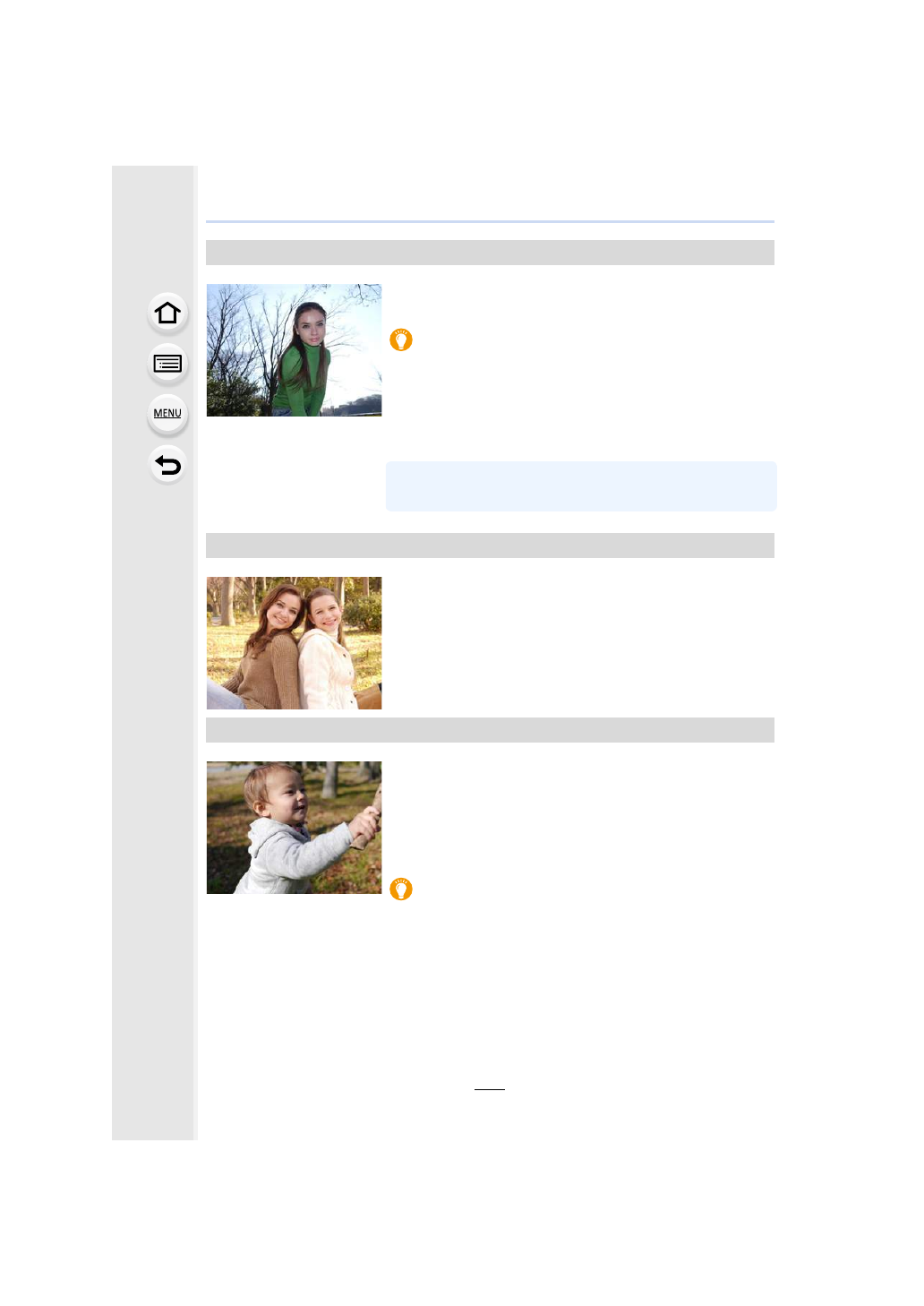Click the second gray section heading bar
The height and width of the screenshot is (1306, 924).
(x=490, y=546)
